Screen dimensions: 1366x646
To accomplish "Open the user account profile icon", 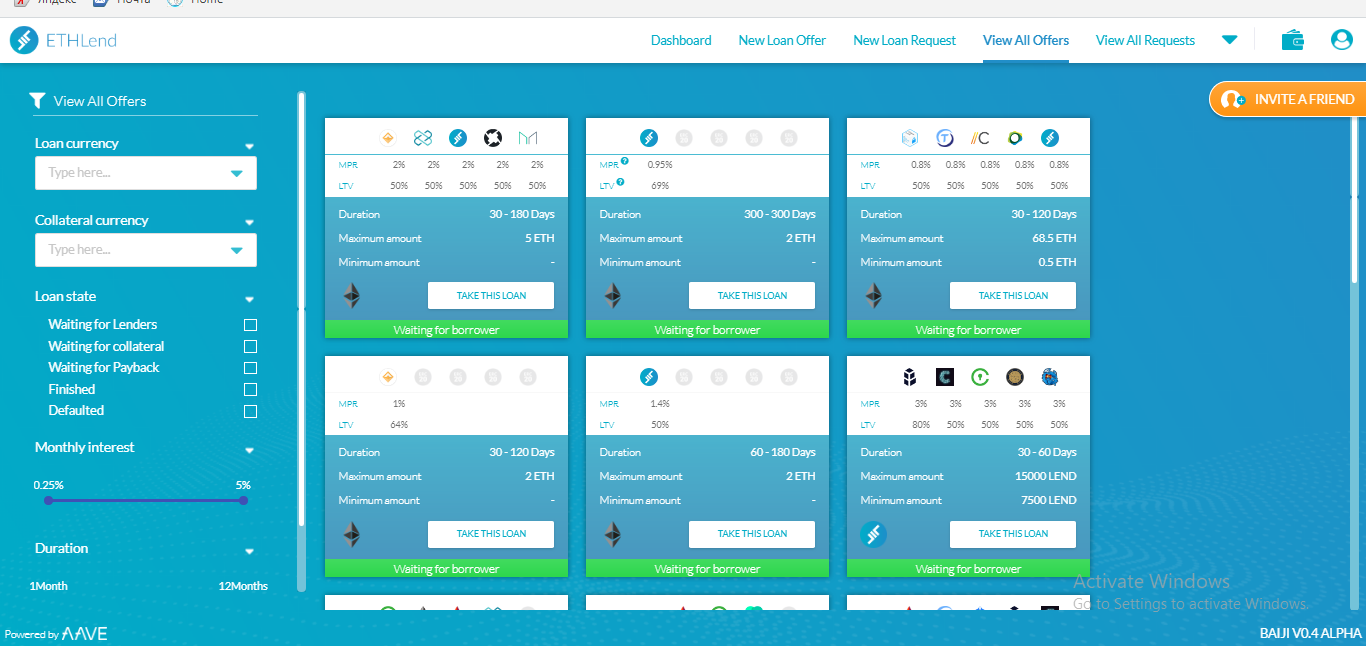I will pyautogui.click(x=1341, y=40).
